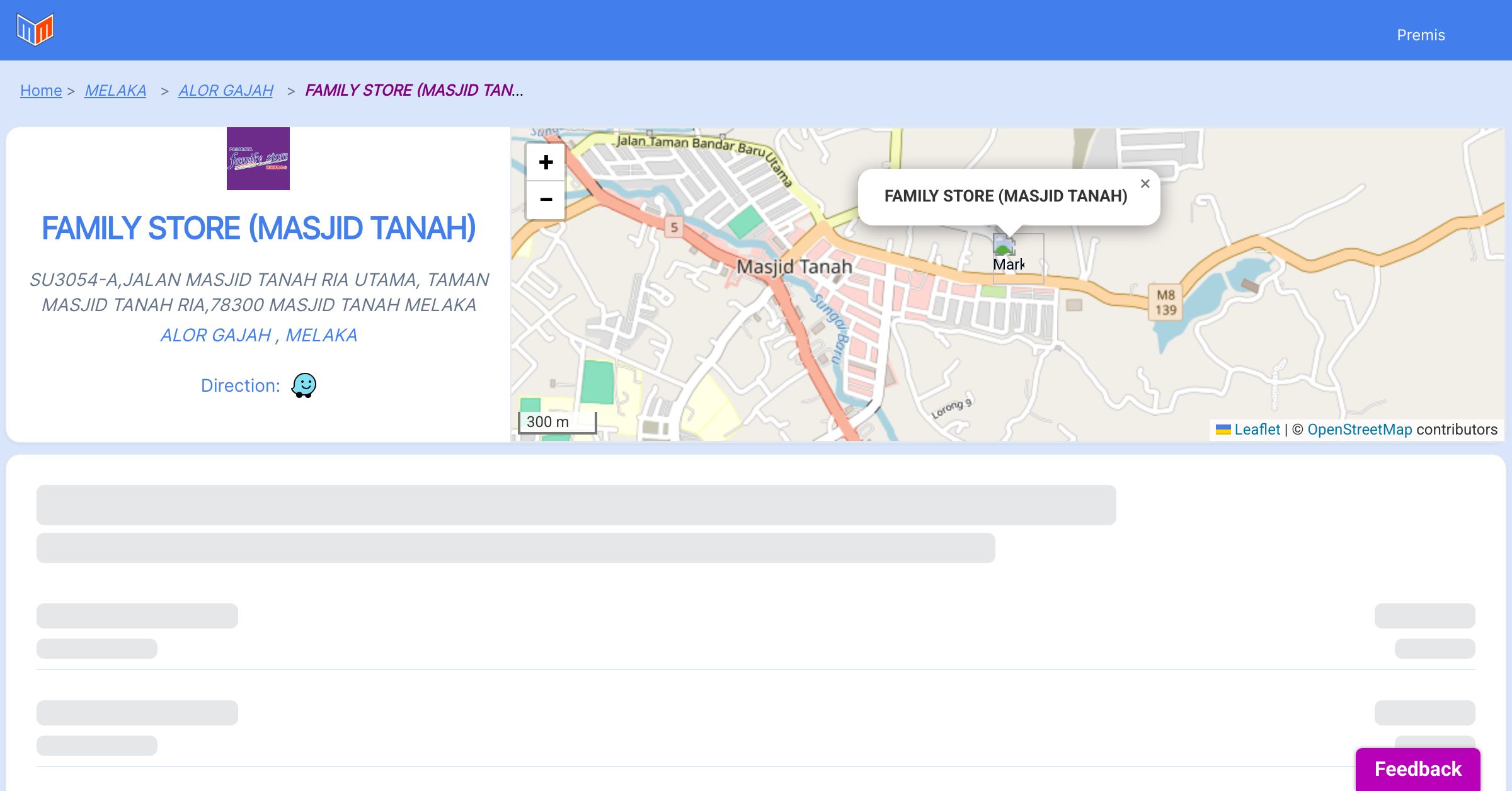The image size is (1512, 791).
Task: Click Family Store breadcrumb item
Action: coord(414,91)
